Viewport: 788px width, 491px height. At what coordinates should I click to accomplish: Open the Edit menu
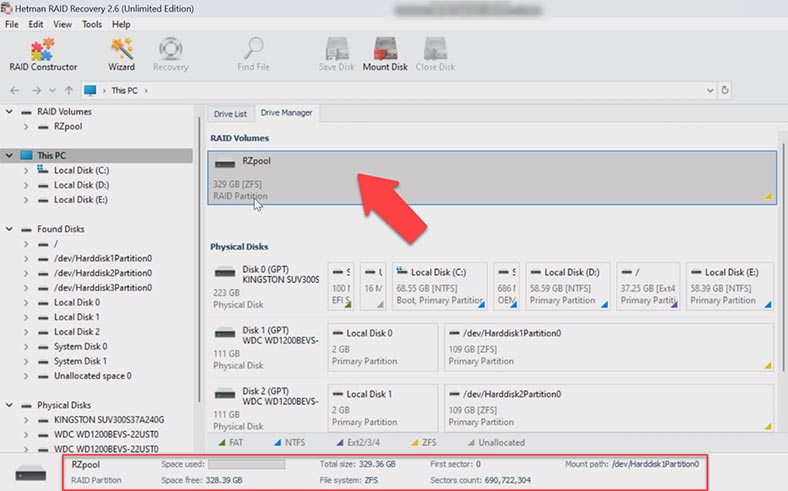pos(35,24)
